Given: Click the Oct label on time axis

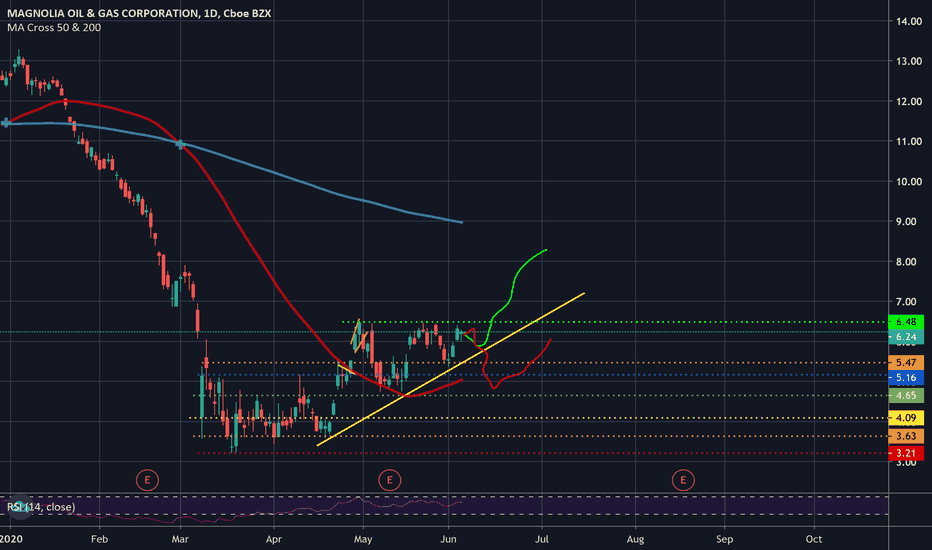Looking at the screenshot, I should tap(814, 539).
